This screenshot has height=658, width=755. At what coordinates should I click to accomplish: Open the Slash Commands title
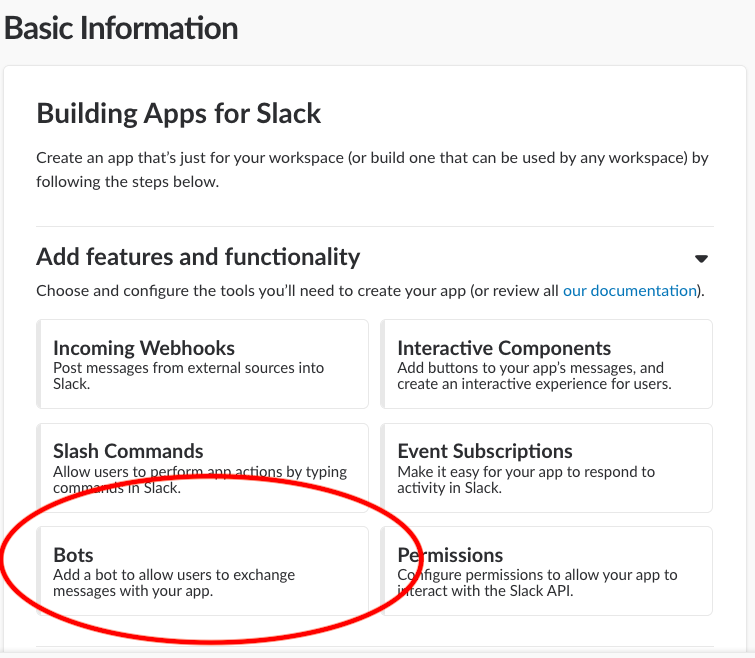(128, 451)
